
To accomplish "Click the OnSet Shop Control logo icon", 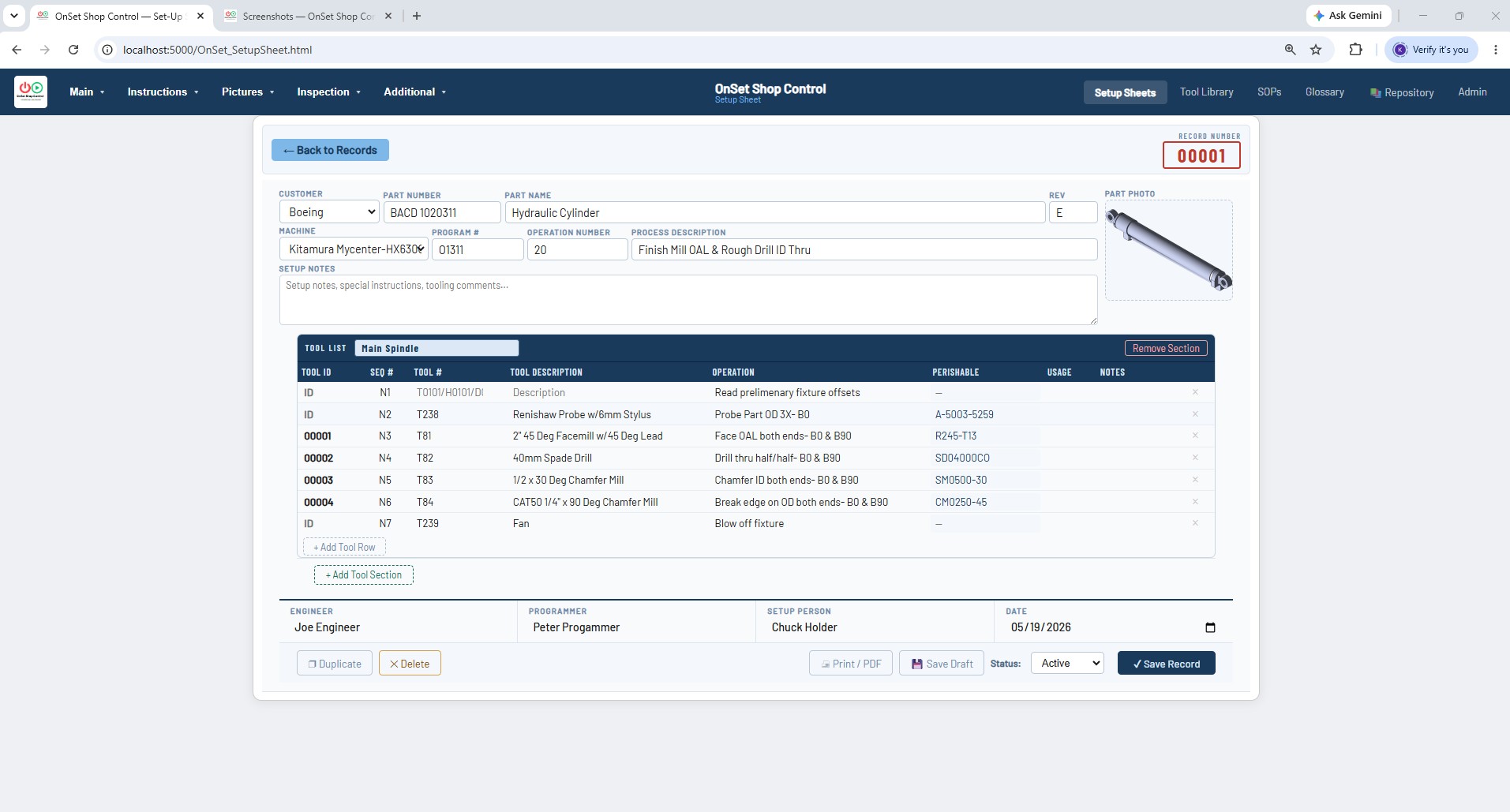I will tap(31, 92).
